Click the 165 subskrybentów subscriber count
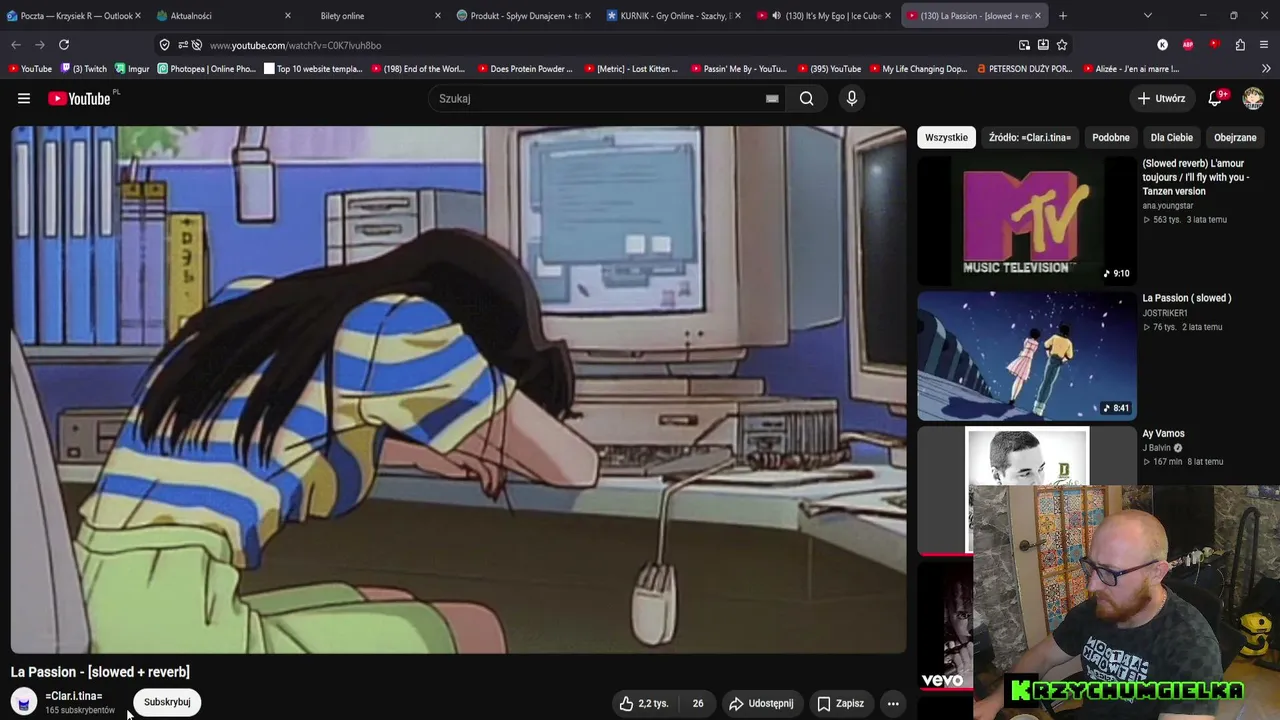Screen dimensions: 1280x720 tap(80, 710)
